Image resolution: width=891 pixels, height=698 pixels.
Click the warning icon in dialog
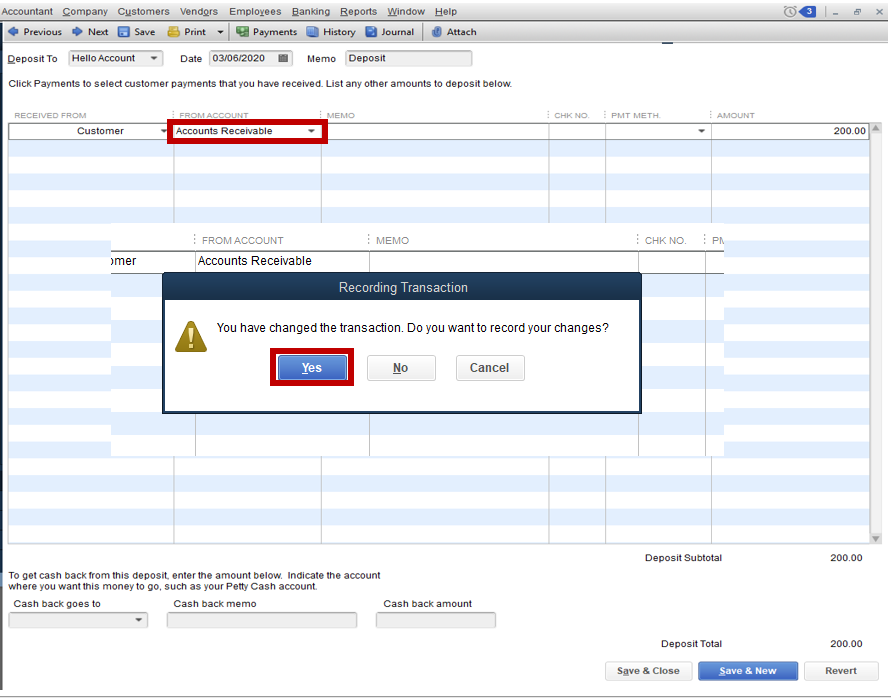click(191, 336)
